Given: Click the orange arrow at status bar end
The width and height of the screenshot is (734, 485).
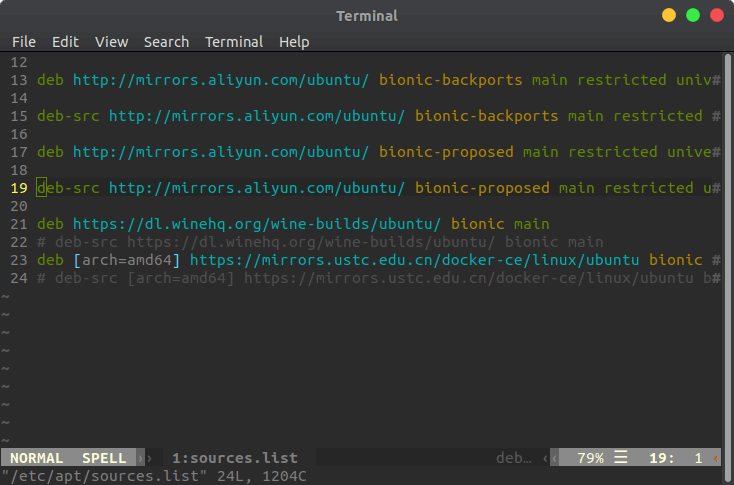Looking at the screenshot, I should [716, 458].
